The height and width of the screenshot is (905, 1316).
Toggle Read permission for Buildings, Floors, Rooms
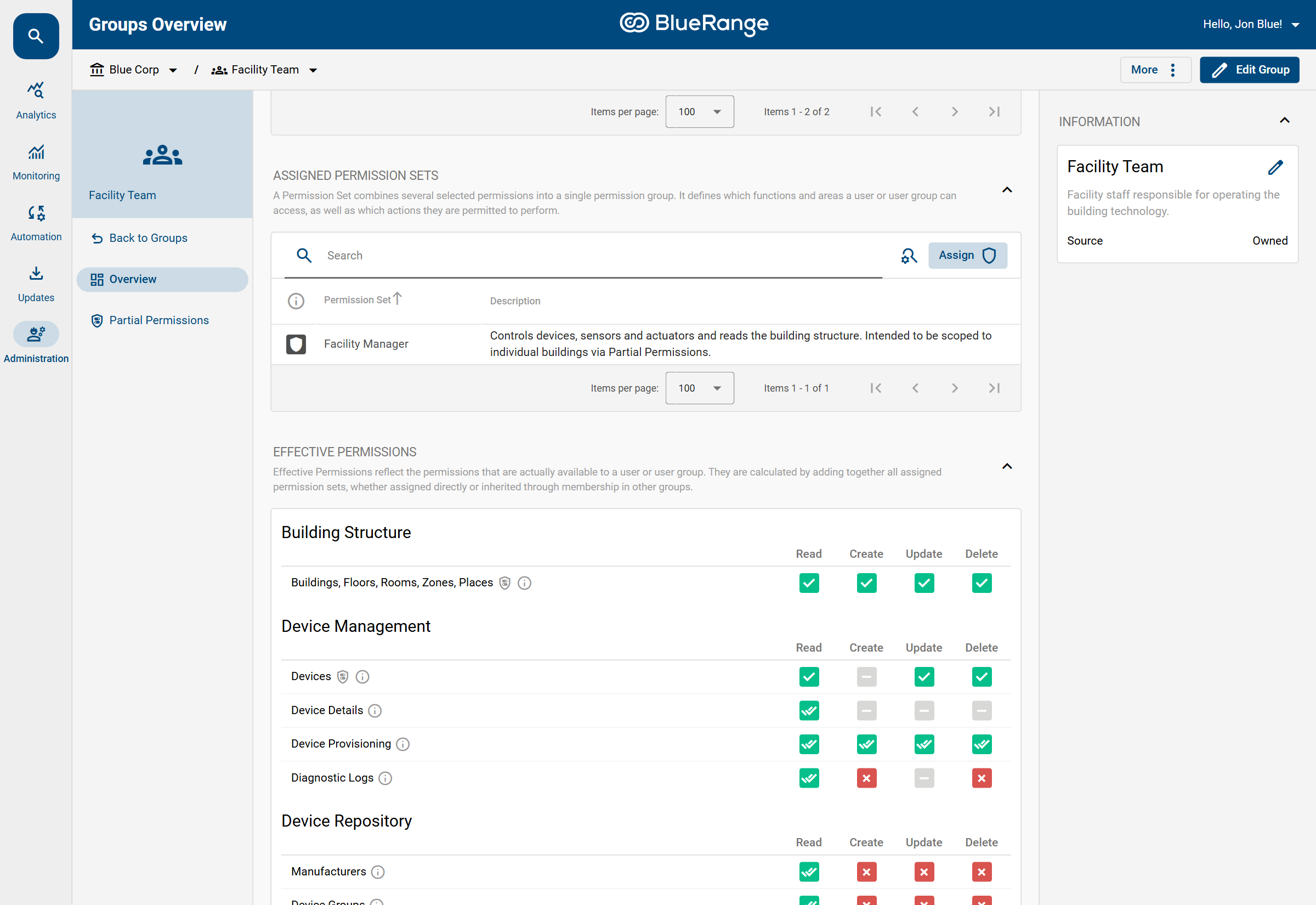point(809,583)
